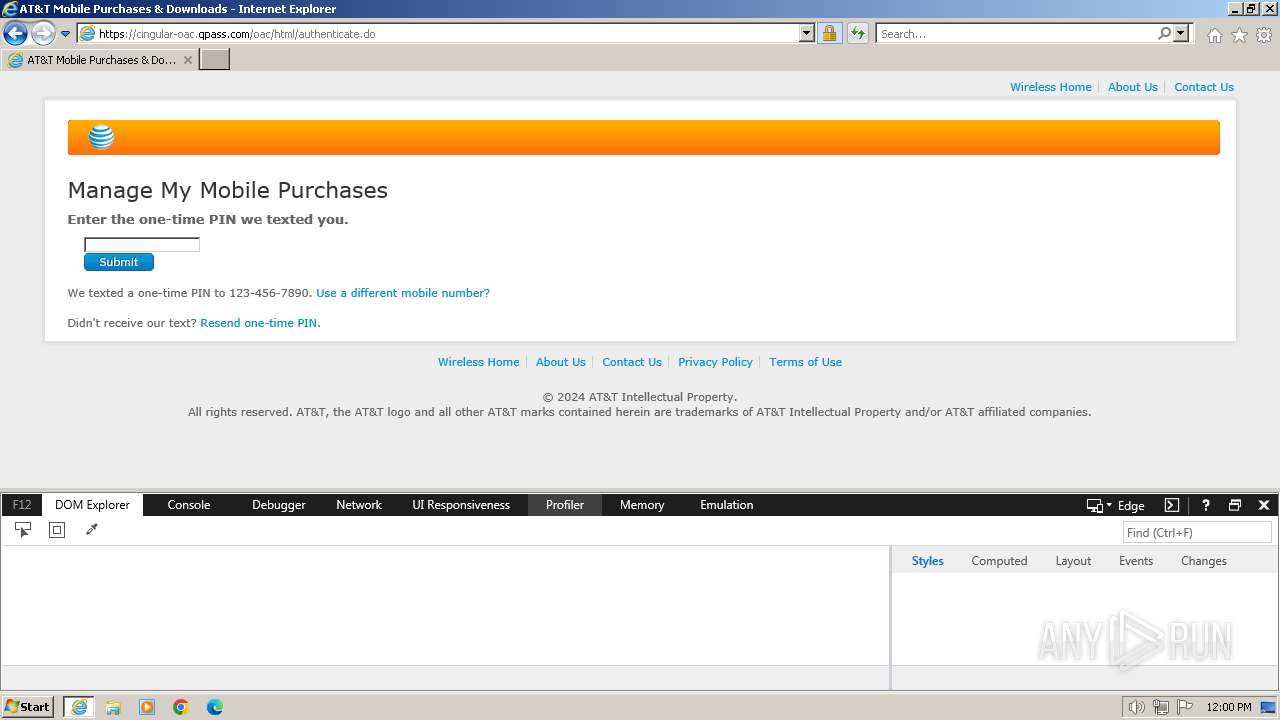Open the Edge document mode dropdown

coord(1116,505)
